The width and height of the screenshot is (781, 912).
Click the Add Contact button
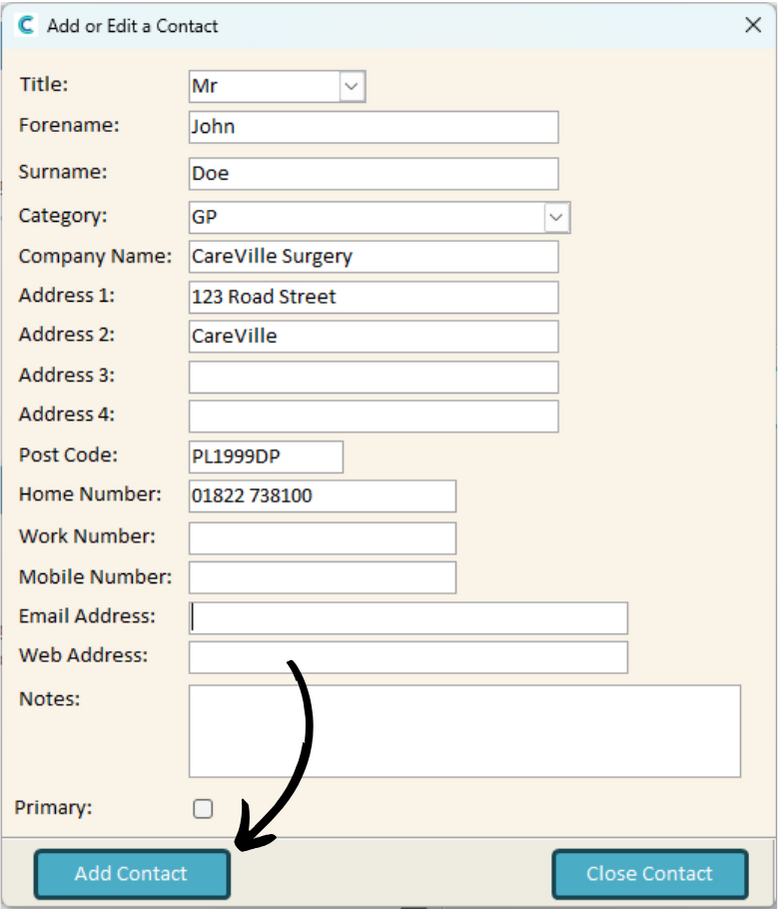click(x=132, y=874)
